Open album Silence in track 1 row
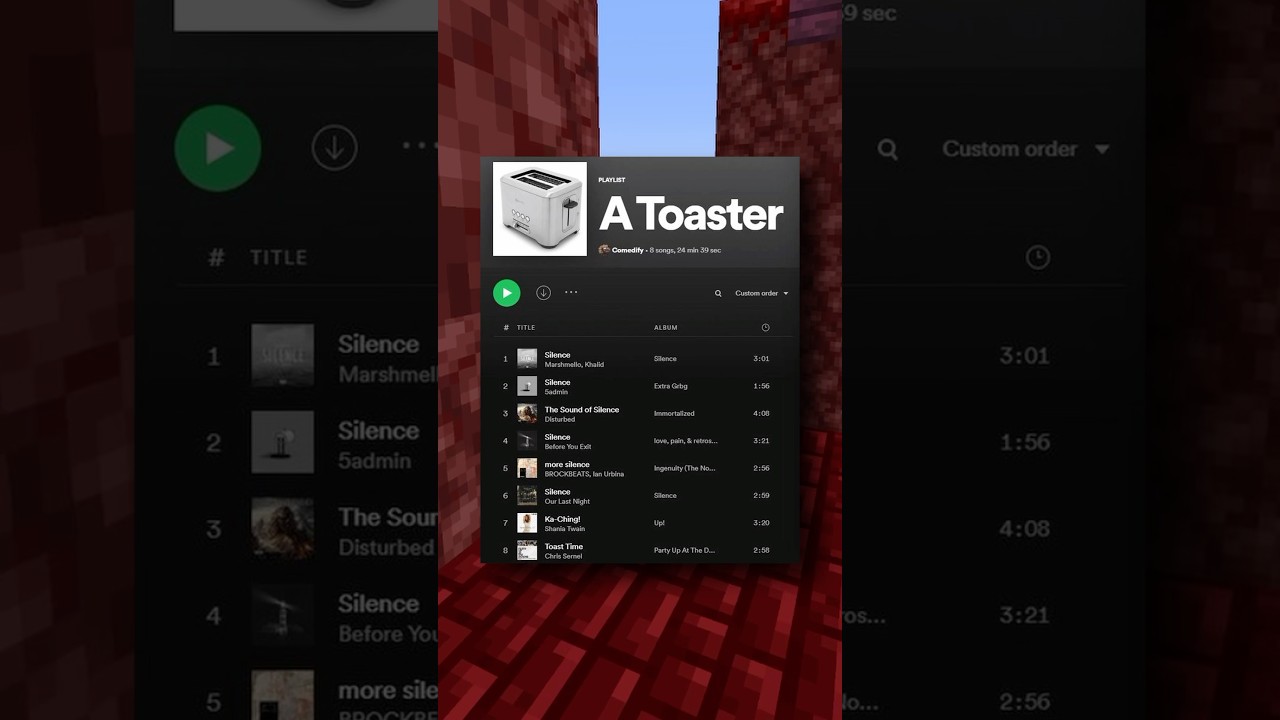The image size is (1280, 720). point(665,359)
